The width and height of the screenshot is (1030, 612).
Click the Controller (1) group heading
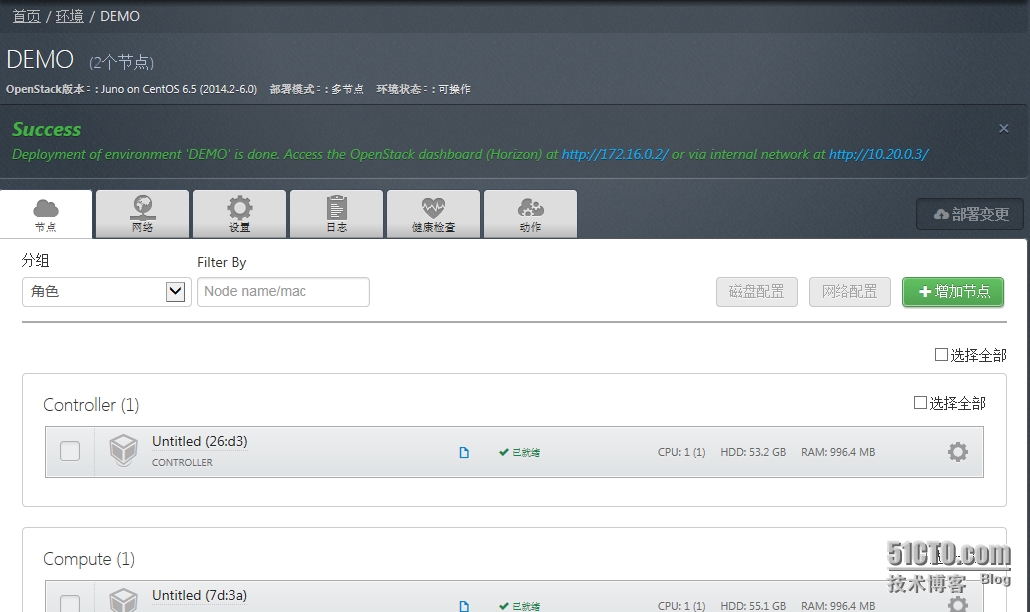pos(91,404)
